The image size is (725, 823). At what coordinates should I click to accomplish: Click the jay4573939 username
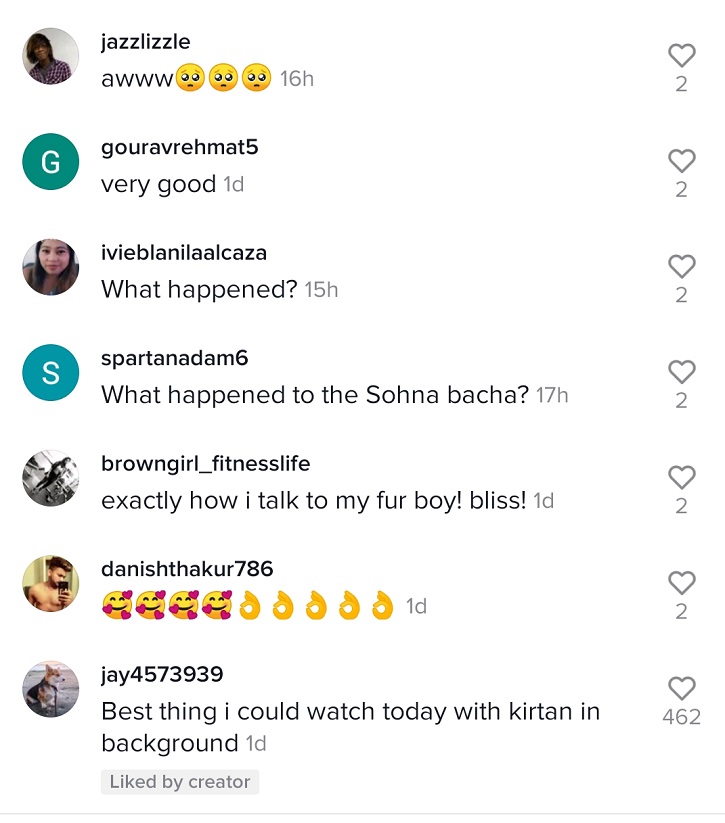162,675
